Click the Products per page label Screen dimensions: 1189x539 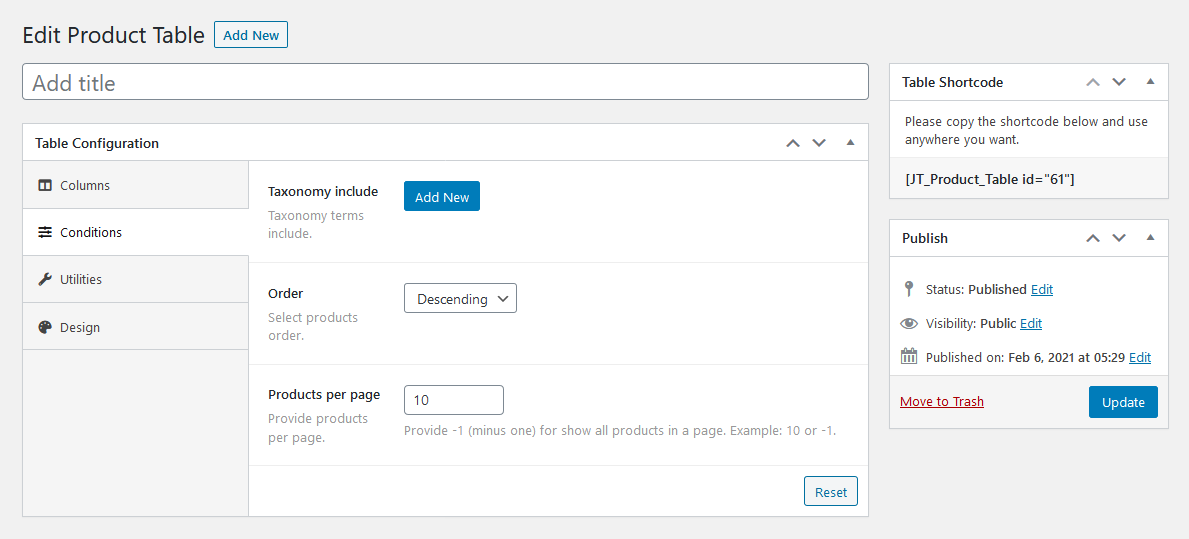point(324,394)
